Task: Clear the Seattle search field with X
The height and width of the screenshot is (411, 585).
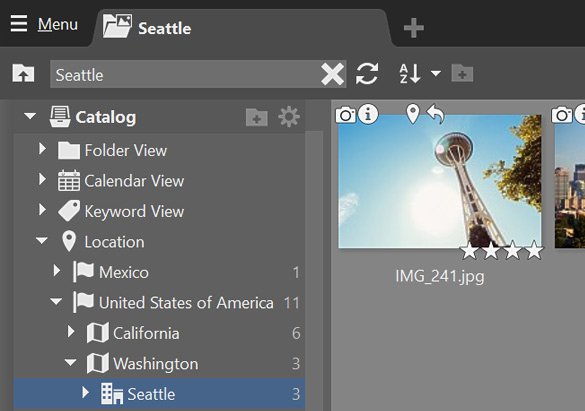Action: pos(332,74)
